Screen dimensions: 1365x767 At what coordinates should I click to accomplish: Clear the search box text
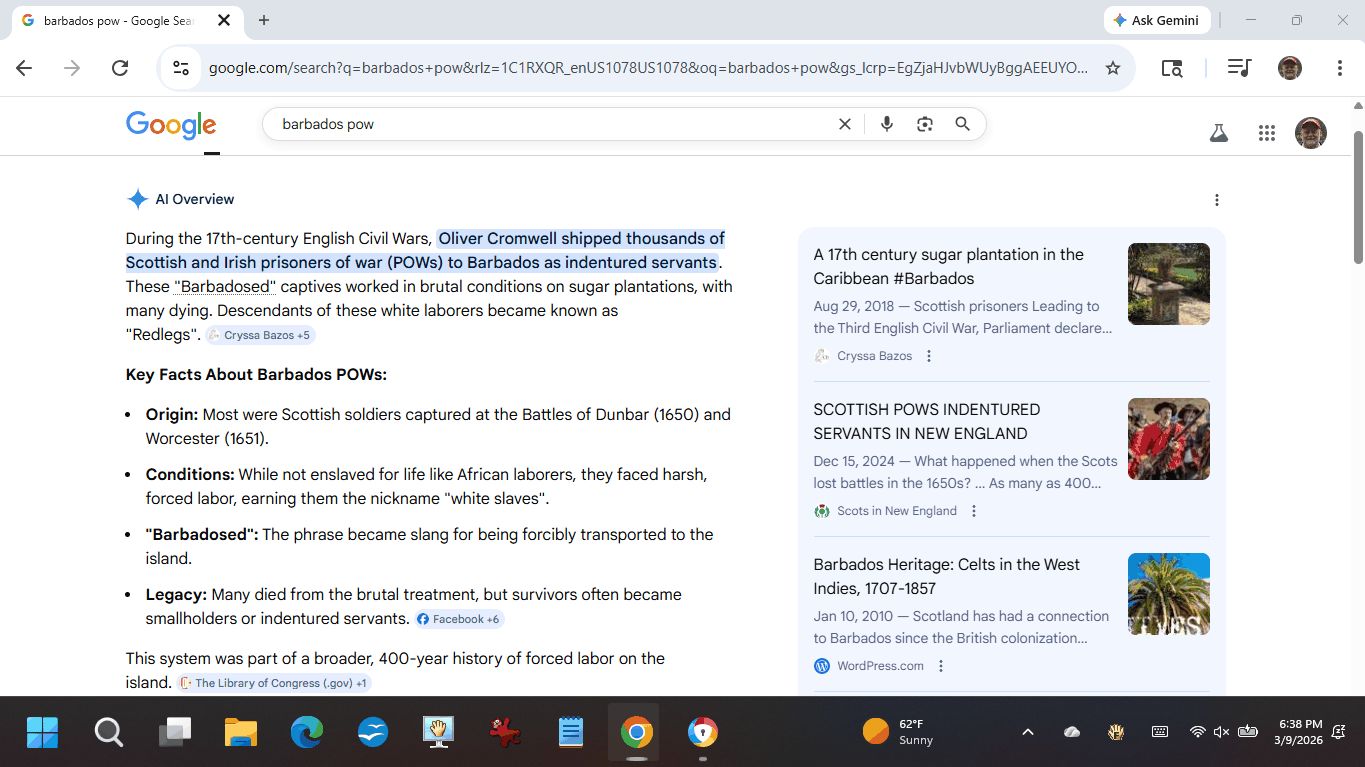[844, 124]
